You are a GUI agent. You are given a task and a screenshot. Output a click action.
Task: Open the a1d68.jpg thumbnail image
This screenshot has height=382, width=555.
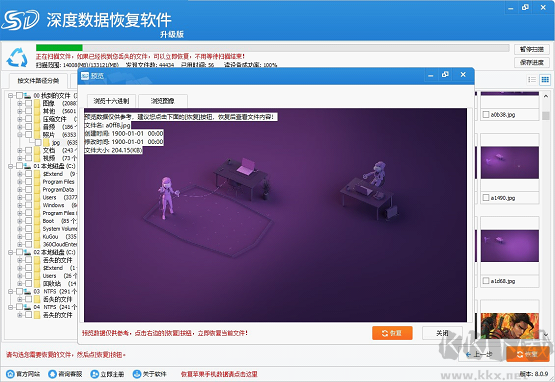(510, 246)
